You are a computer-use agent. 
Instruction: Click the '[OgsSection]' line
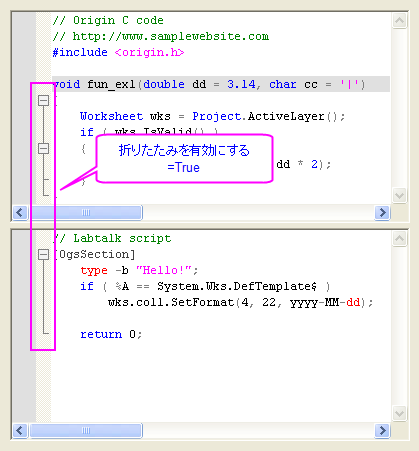click(95, 255)
